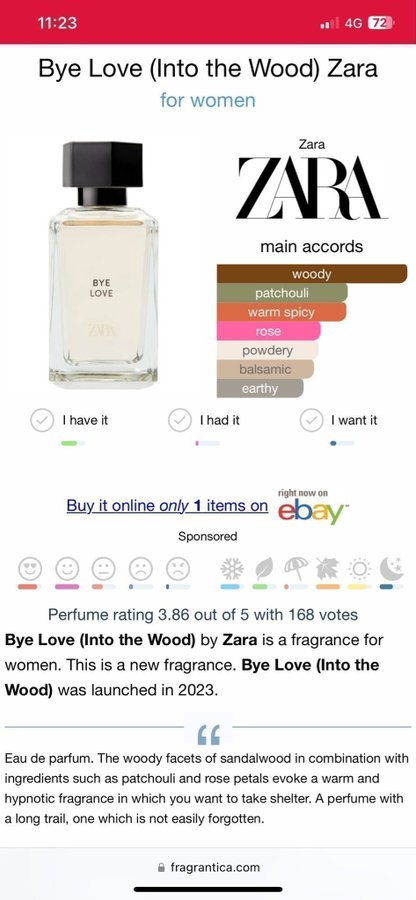Choose the spring leaf season icon
The image size is (416, 900).
[264, 569]
